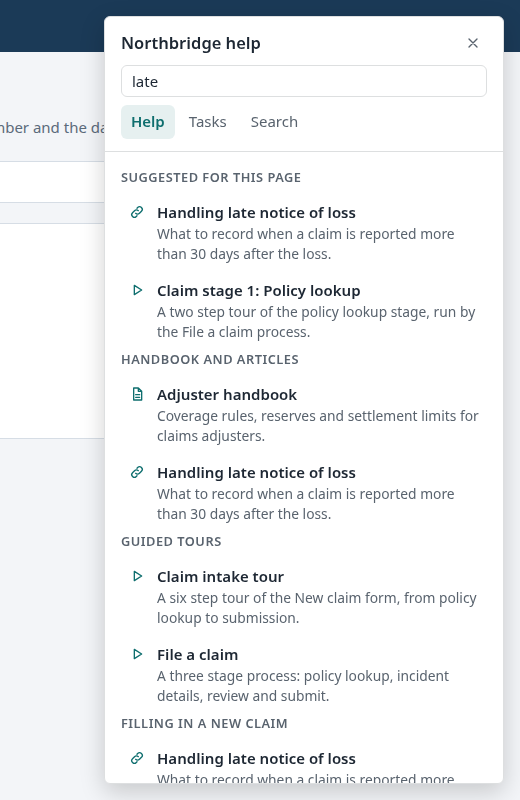
Task: Open the Adjuster handbook article
Action: point(227,395)
